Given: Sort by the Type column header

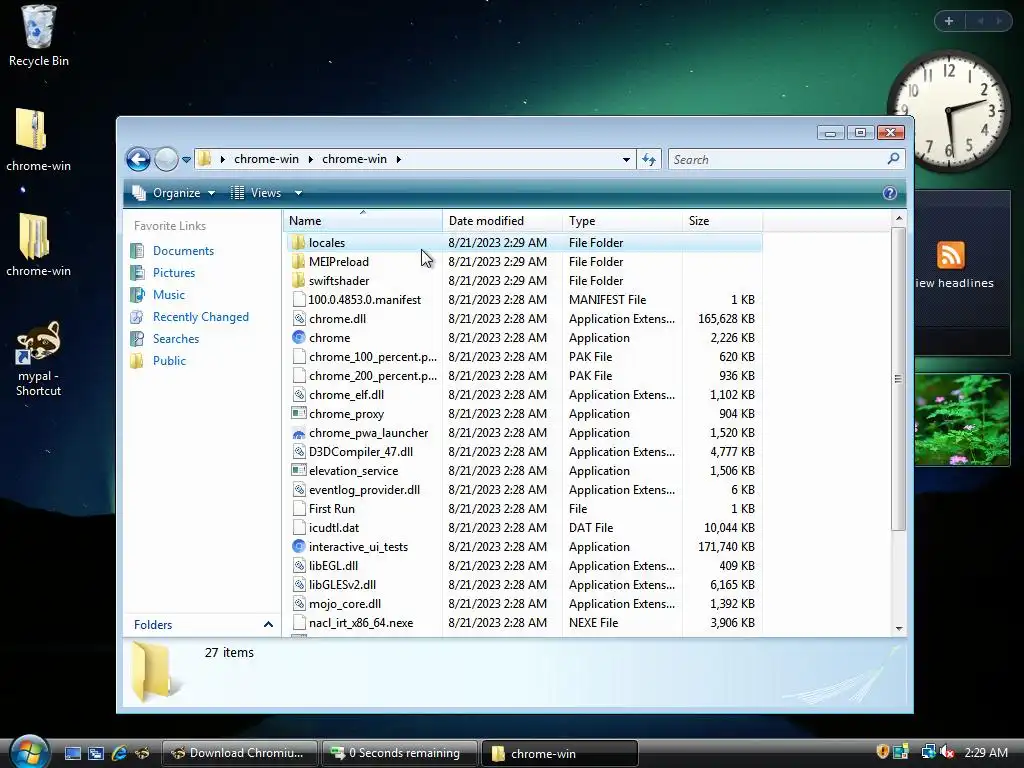Looking at the screenshot, I should coord(622,221).
